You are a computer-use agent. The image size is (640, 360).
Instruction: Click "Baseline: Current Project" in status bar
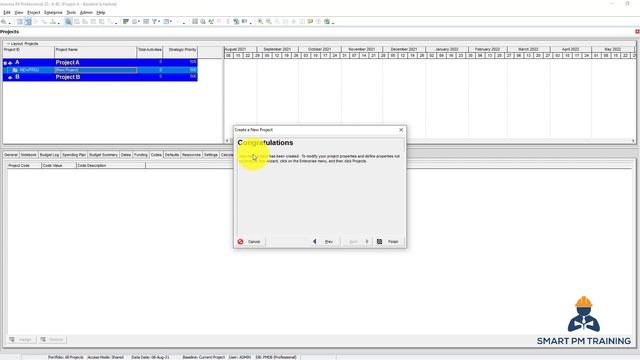pyautogui.click(x=203, y=357)
